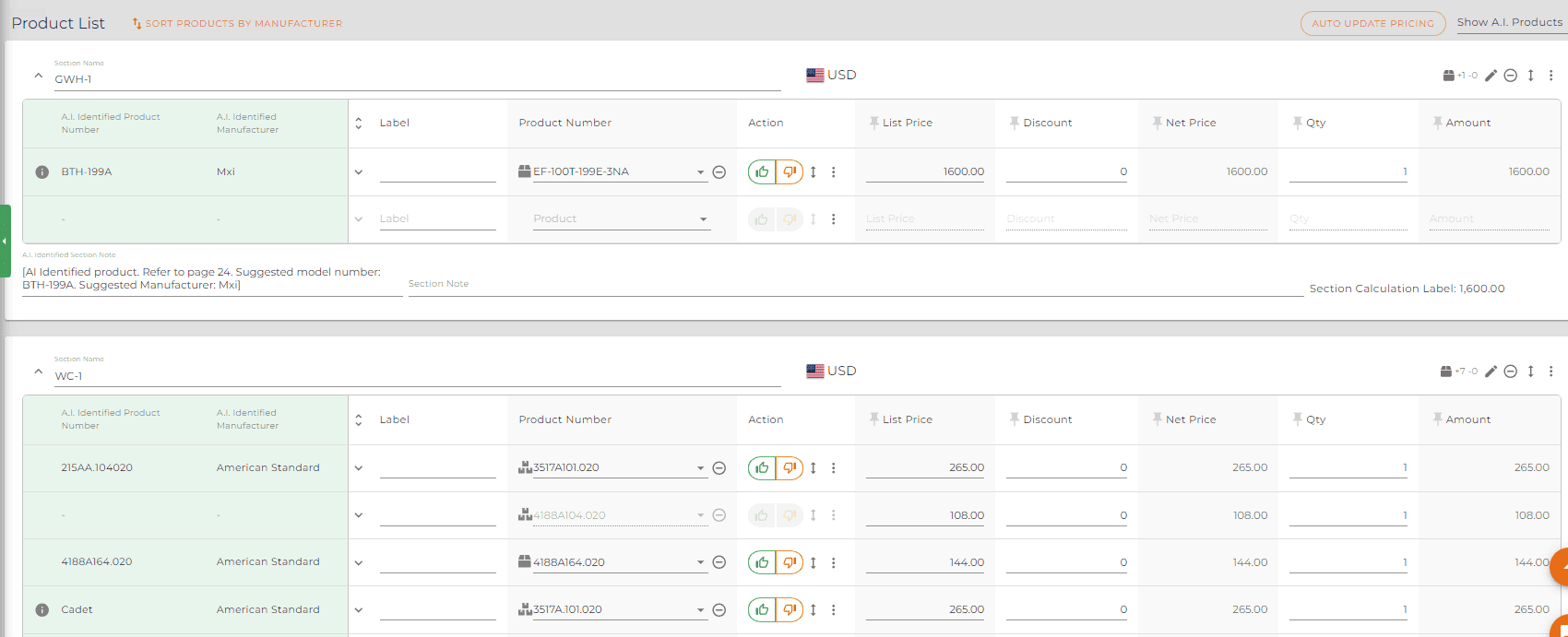
Task: Click the edit pencil icon for section GWH-1
Action: point(1491,76)
